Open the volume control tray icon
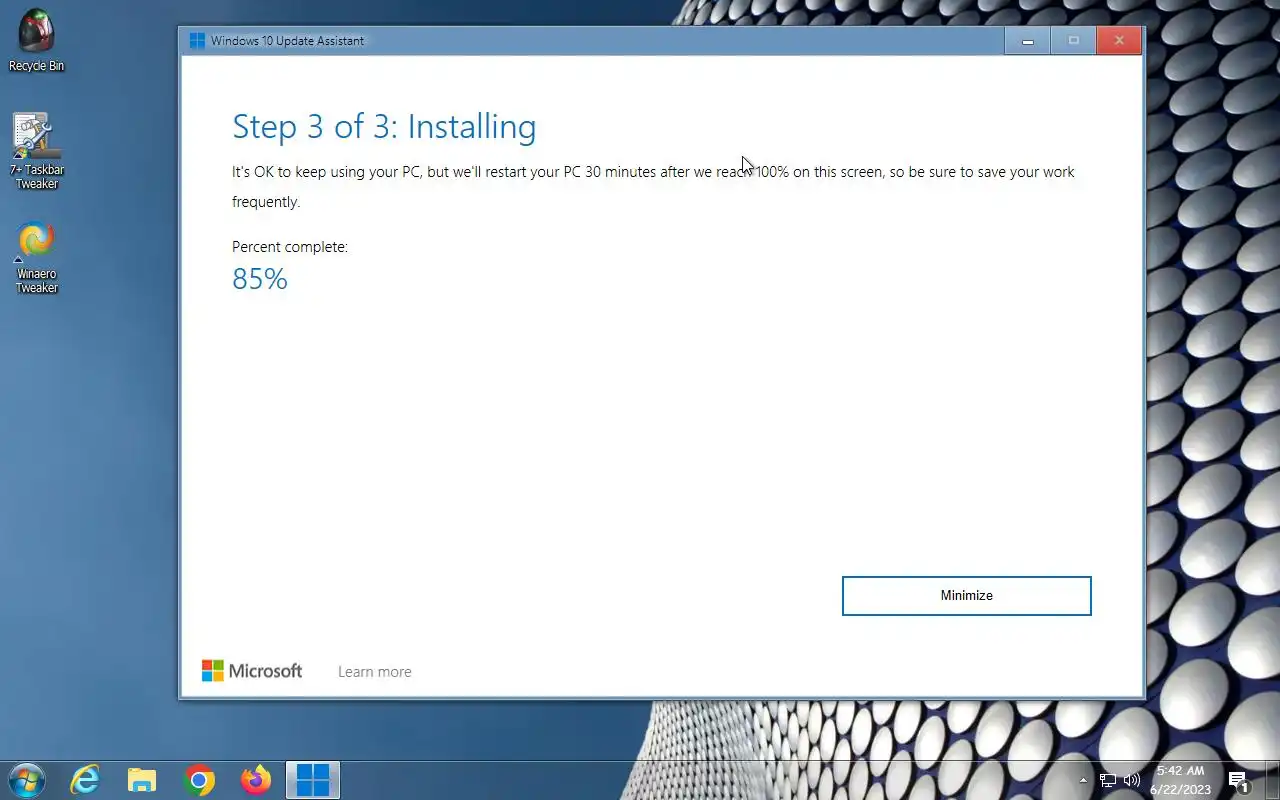The image size is (1280, 800). tap(1132, 780)
